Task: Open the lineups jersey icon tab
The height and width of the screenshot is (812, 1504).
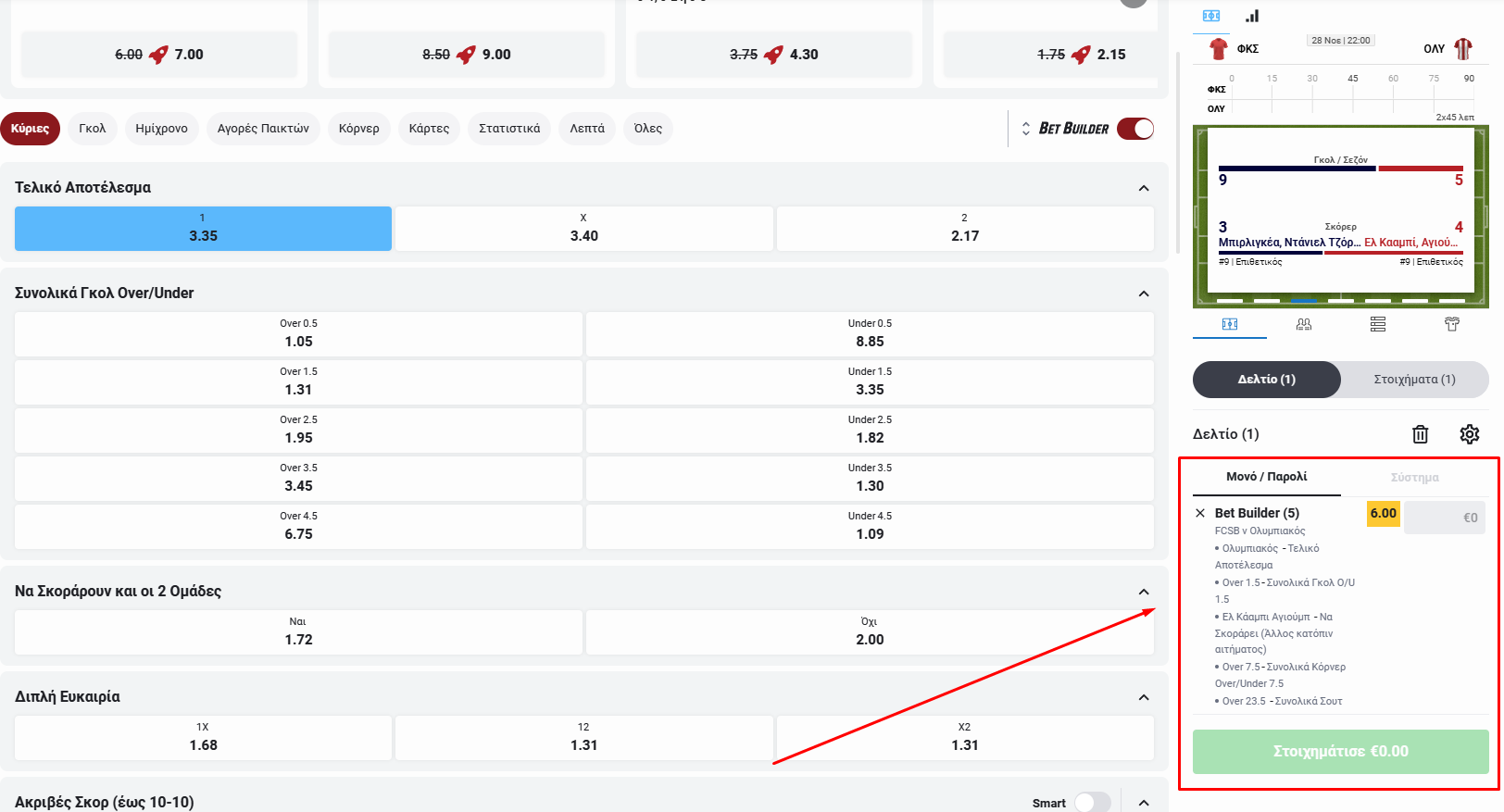Action: click(x=1451, y=324)
